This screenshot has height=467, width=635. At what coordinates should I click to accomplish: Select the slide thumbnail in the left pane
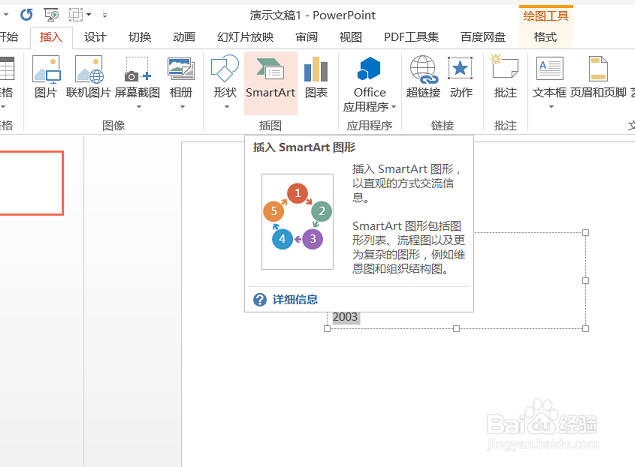[32, 183]
